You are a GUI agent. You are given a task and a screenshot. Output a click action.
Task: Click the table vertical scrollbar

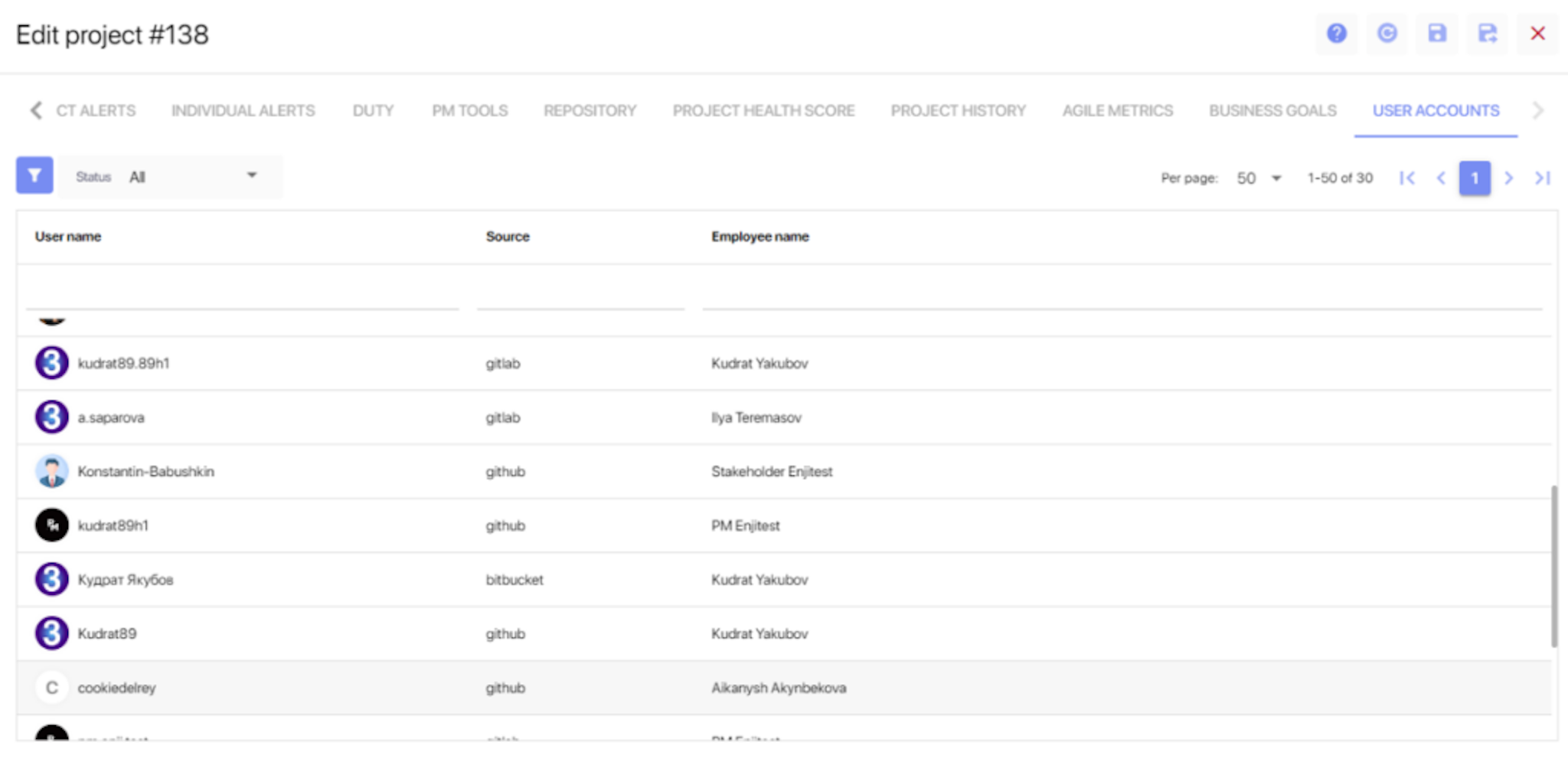pyautogui.click(x=1553, y=566)
